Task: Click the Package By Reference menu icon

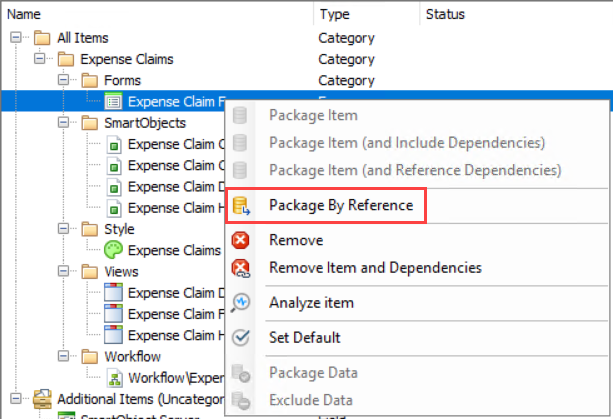Action: click(240, 206)
